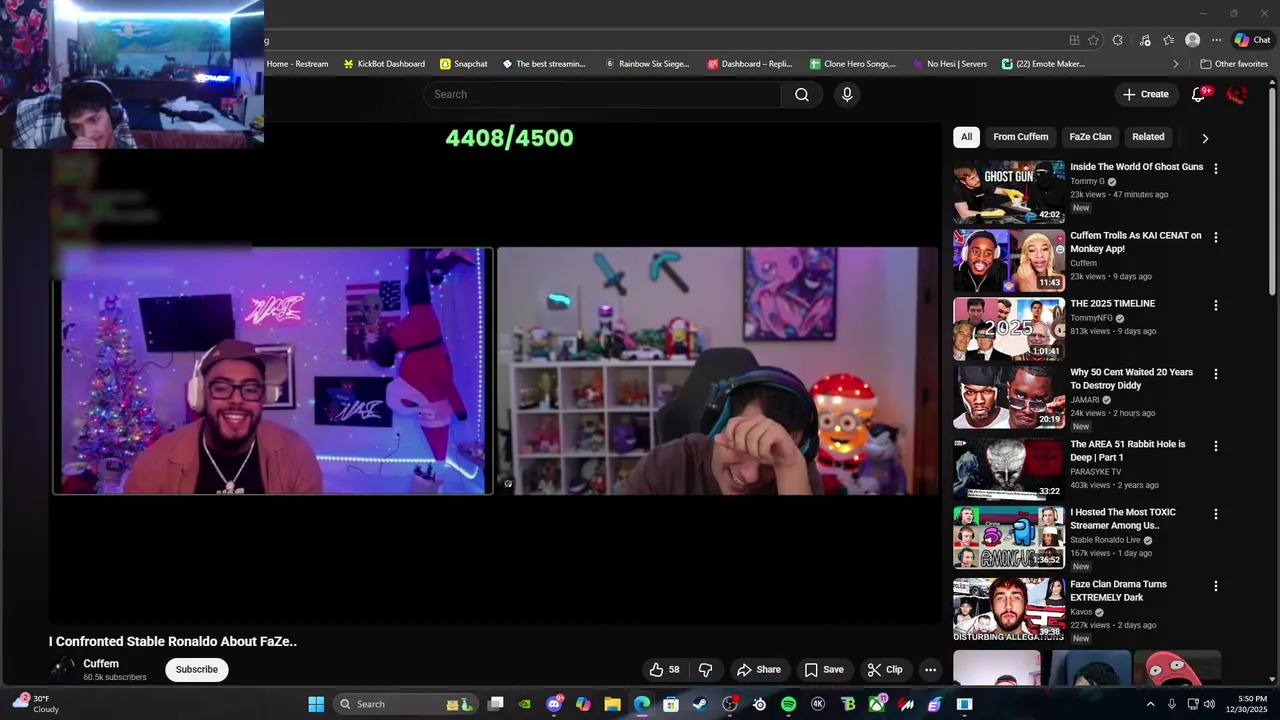Click the YouTube search magnifier button
The image size is (1280, 720).
pos(802,94)
